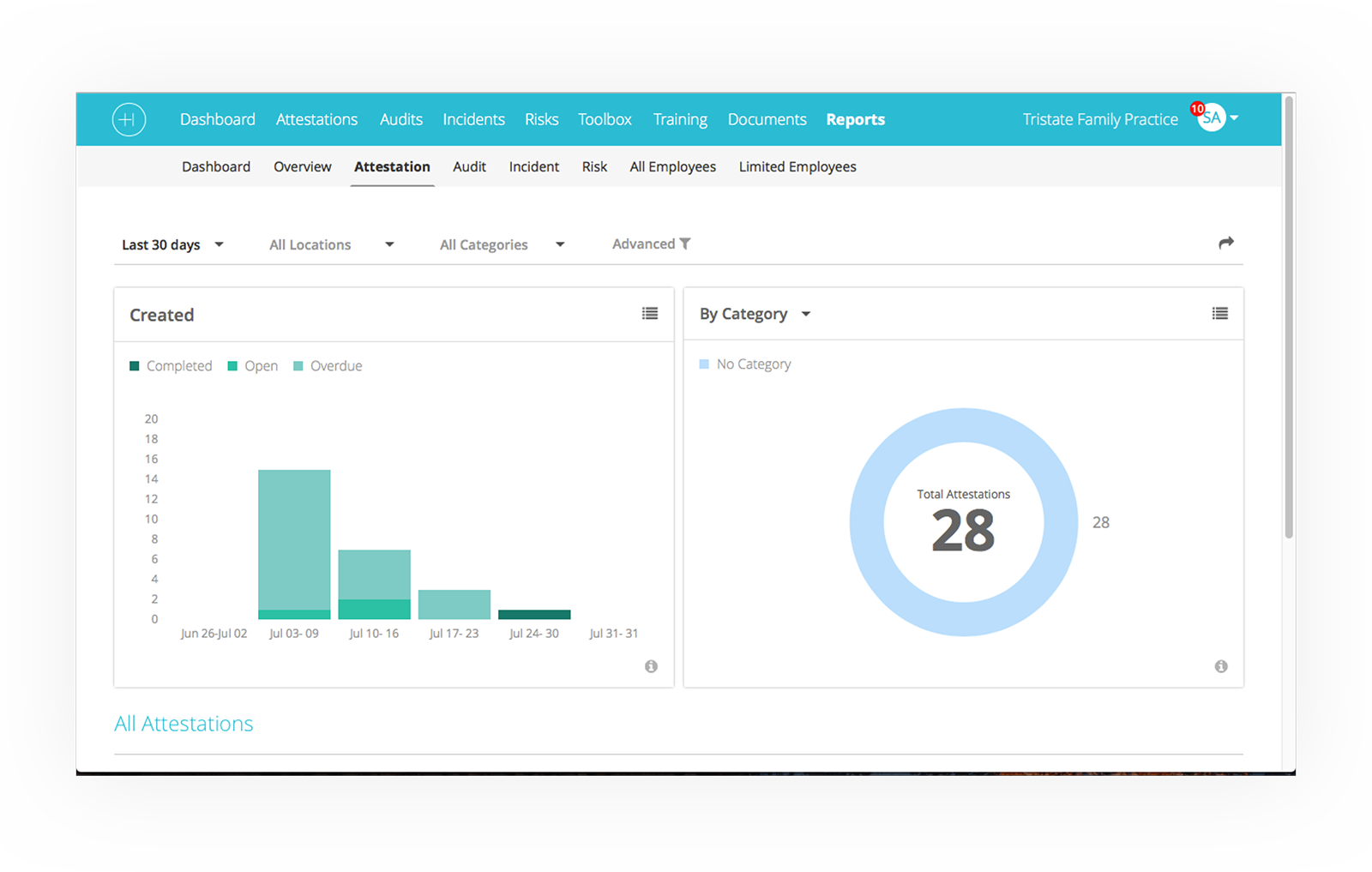Switch to the Dashboard sub-tab
The width and height of the screenshot is (1372, 872).
(x=216, y=166)
